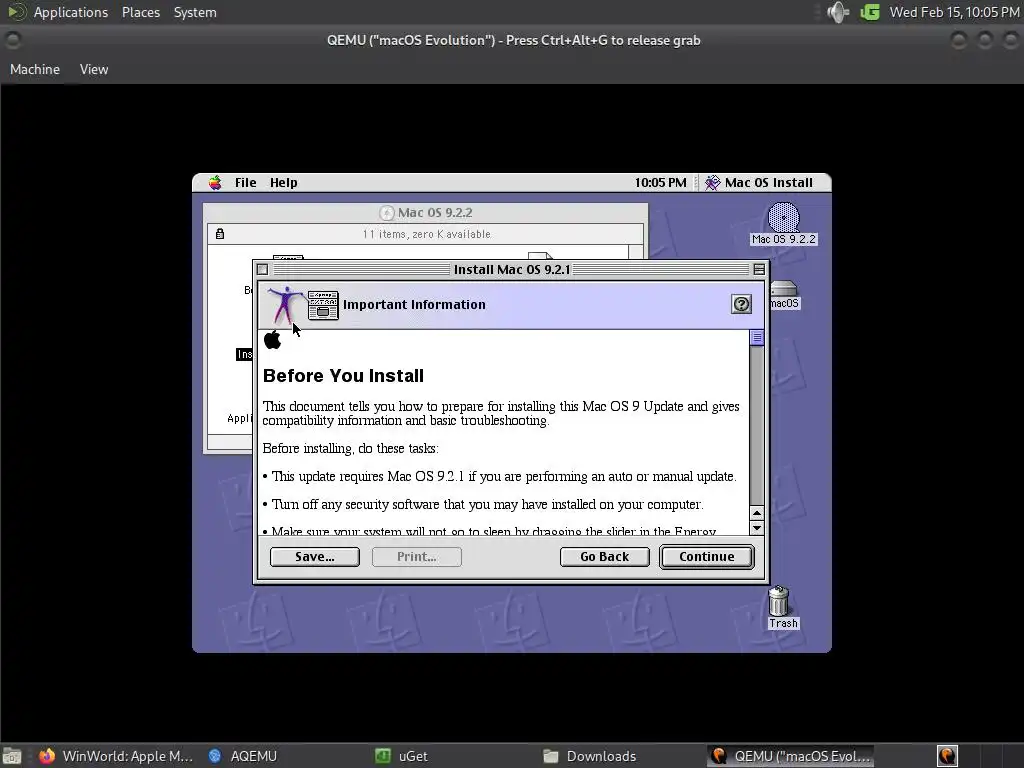Open the Applications menu in top panel
Viewport: 1024px width, 768px height.
click(71, 12)
